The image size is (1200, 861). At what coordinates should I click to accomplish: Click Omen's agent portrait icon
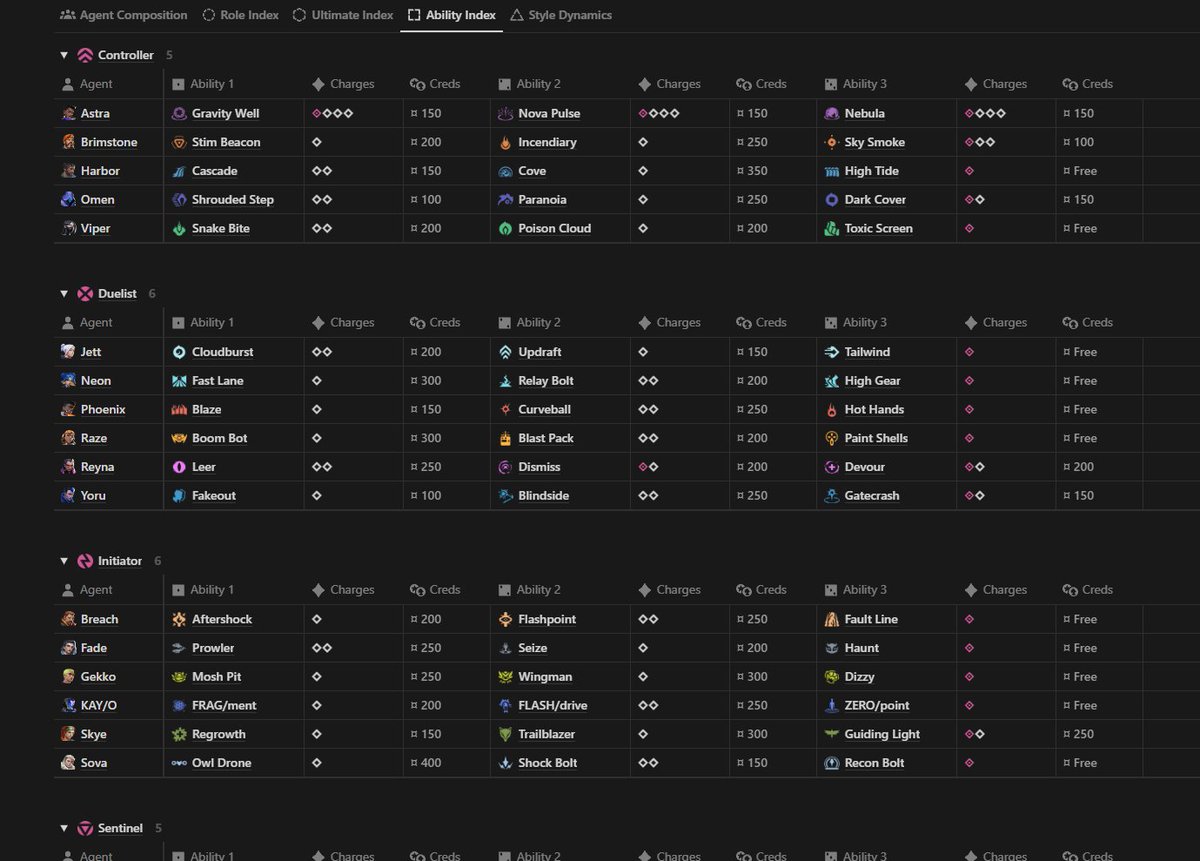coord(68,199)
